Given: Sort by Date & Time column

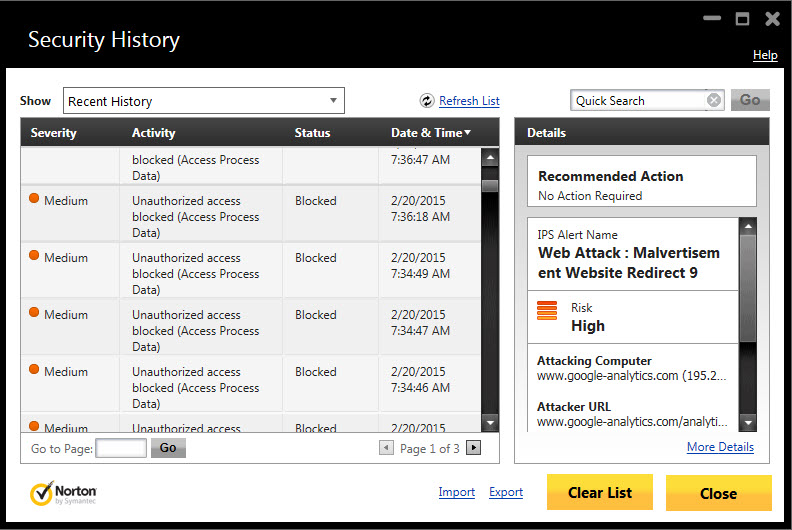Looking at the screenshot, I should click(430, 133).
